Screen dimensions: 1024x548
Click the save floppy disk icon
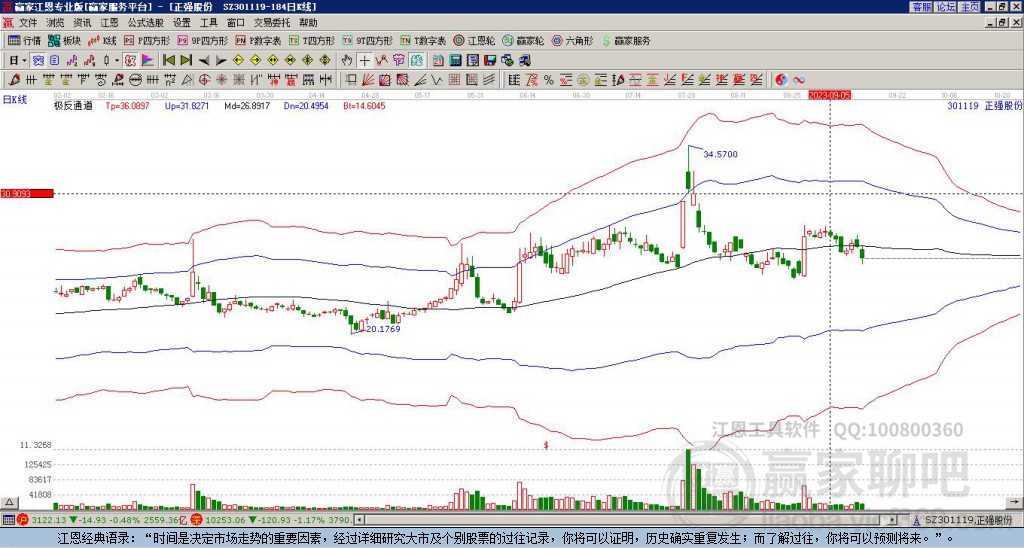490,61
